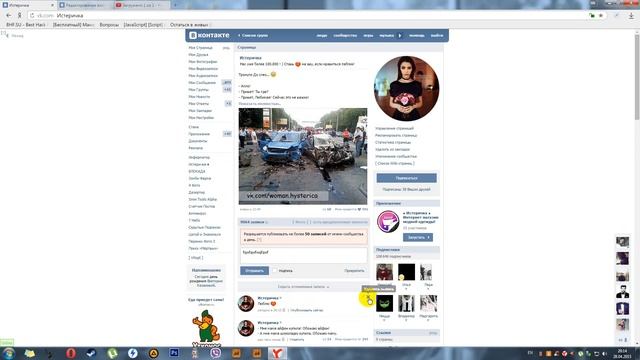Open игры in VK header
Screen dimensions: 640x360
pyautogui.click(x=368, y=36)
